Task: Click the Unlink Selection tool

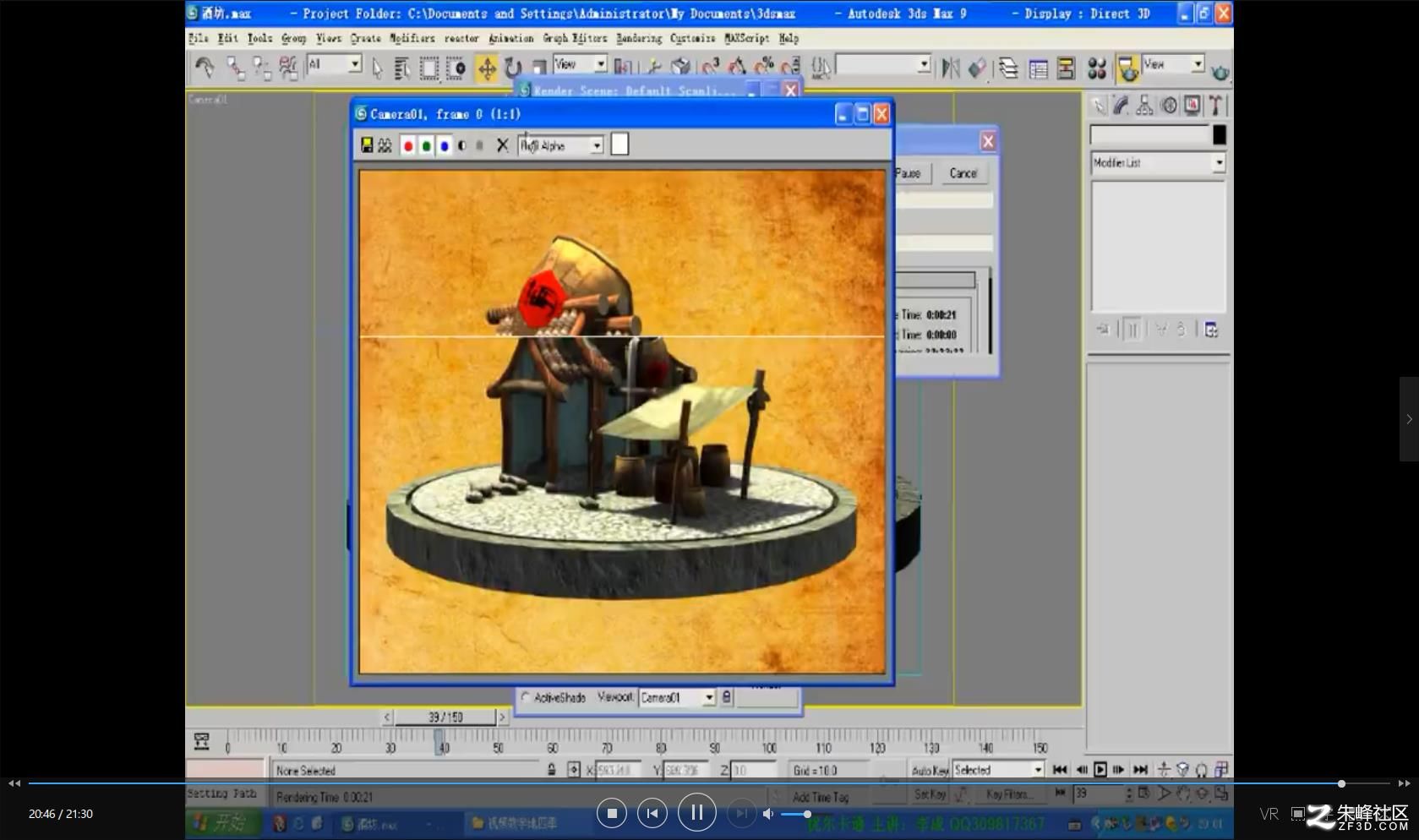Action: click(x=262, y=68)
